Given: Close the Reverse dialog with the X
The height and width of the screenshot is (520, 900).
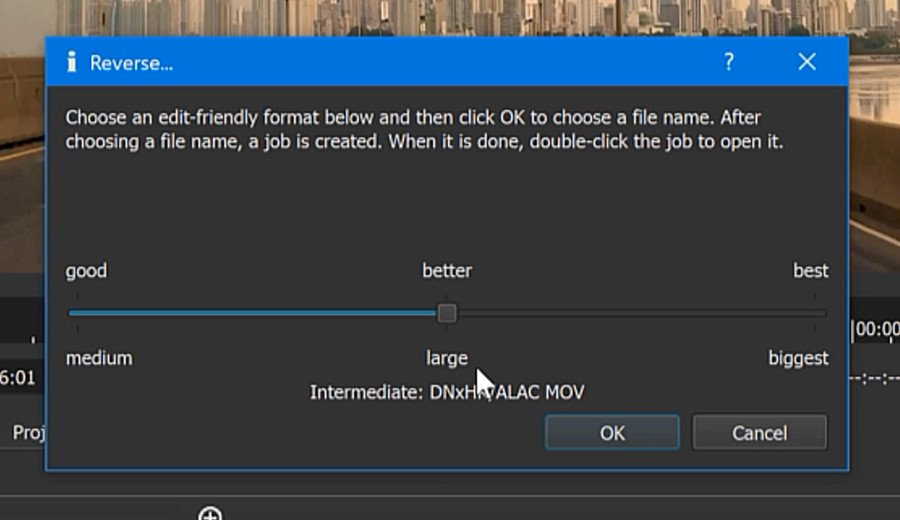Looking at the screenshot, I should tap(807, 62).
